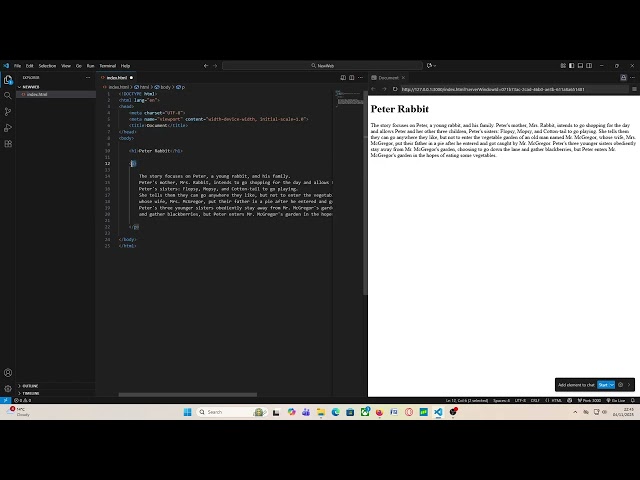The width and height of the screenshot is (640, 480).
Task: Reload the preview browser page
Action: 395,89
